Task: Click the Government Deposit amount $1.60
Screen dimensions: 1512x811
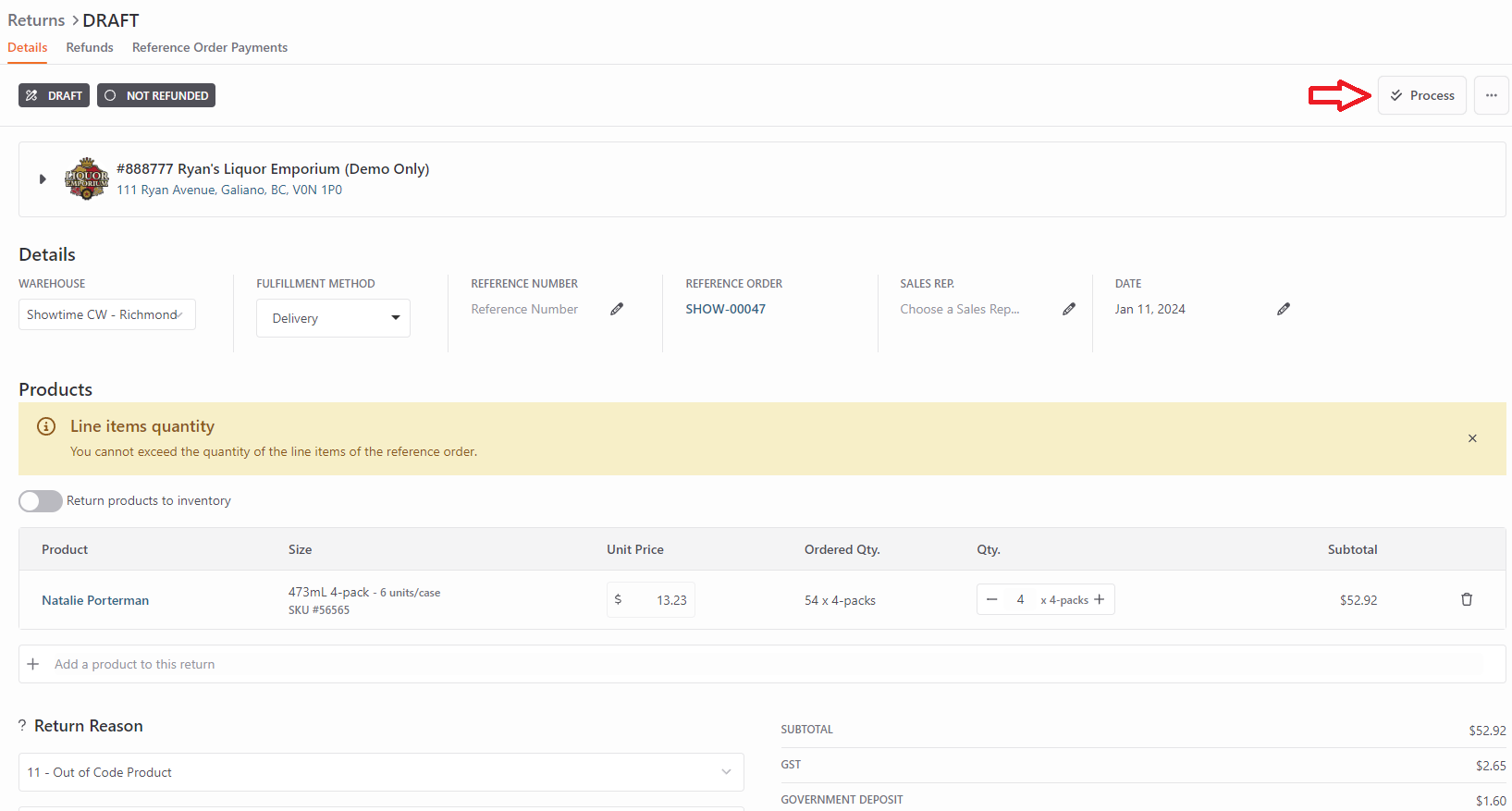Action: [x=1491, y=801]
